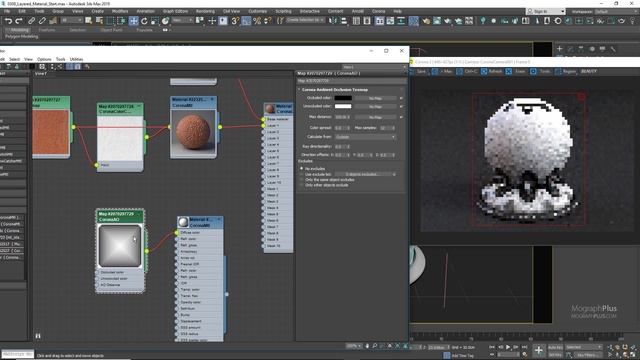Click Tools in Corona frame buffer
This screenshot has height=360, width=640.
point(540,71)
